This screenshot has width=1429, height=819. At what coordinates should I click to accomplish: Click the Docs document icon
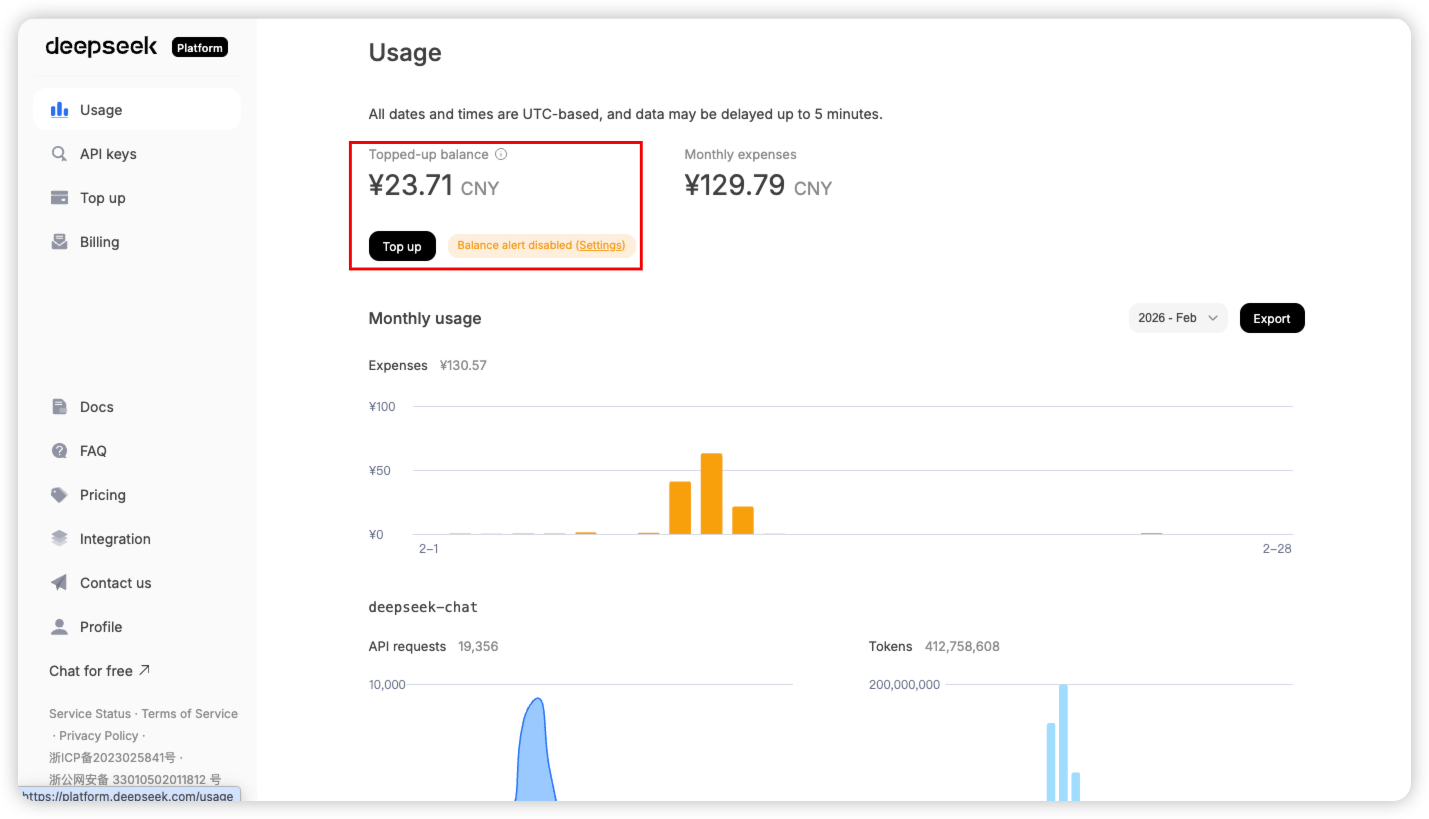(x=60, y=407)
